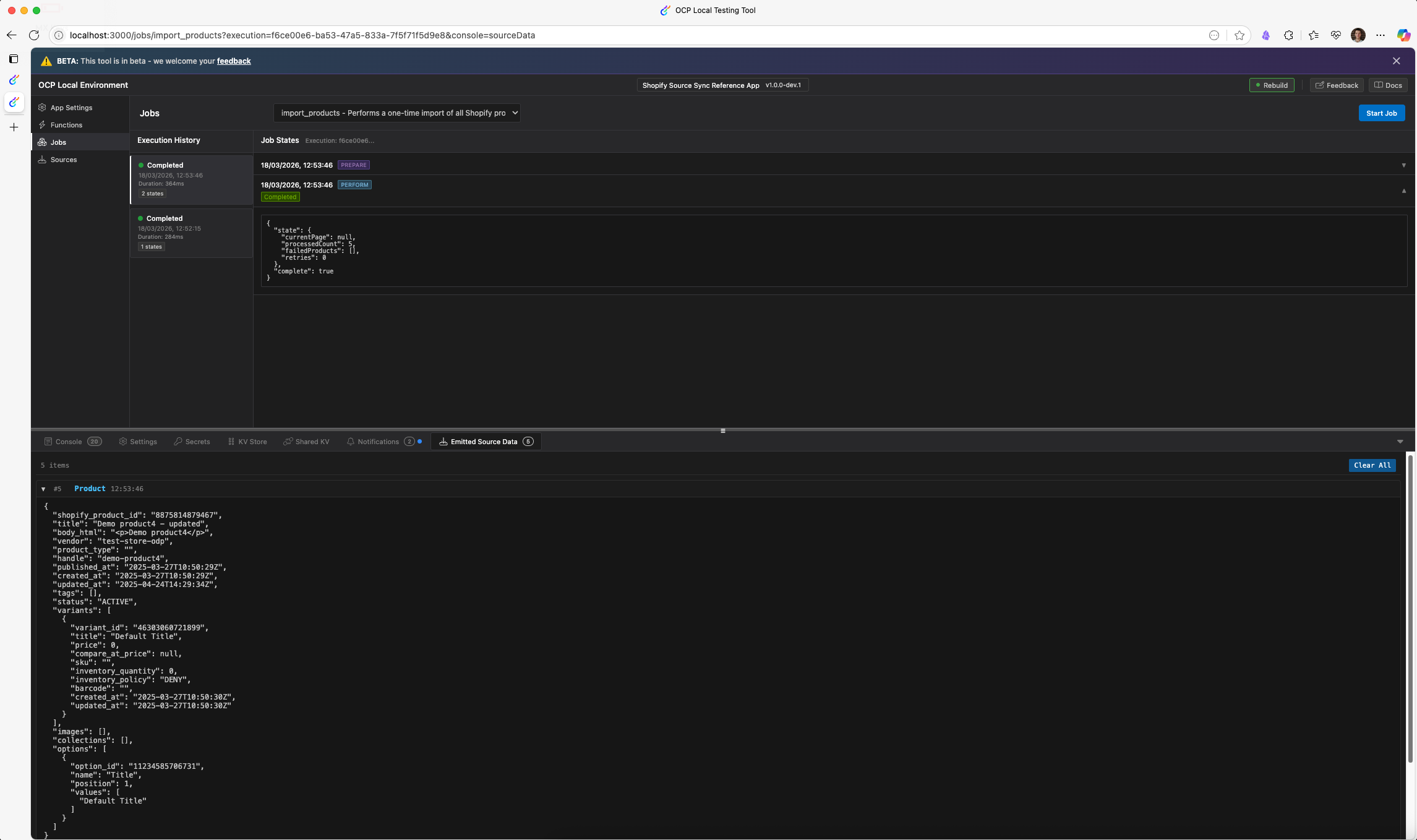Click the browser page reload icon
Screen dimensions: 1417x840
[34, 35]
